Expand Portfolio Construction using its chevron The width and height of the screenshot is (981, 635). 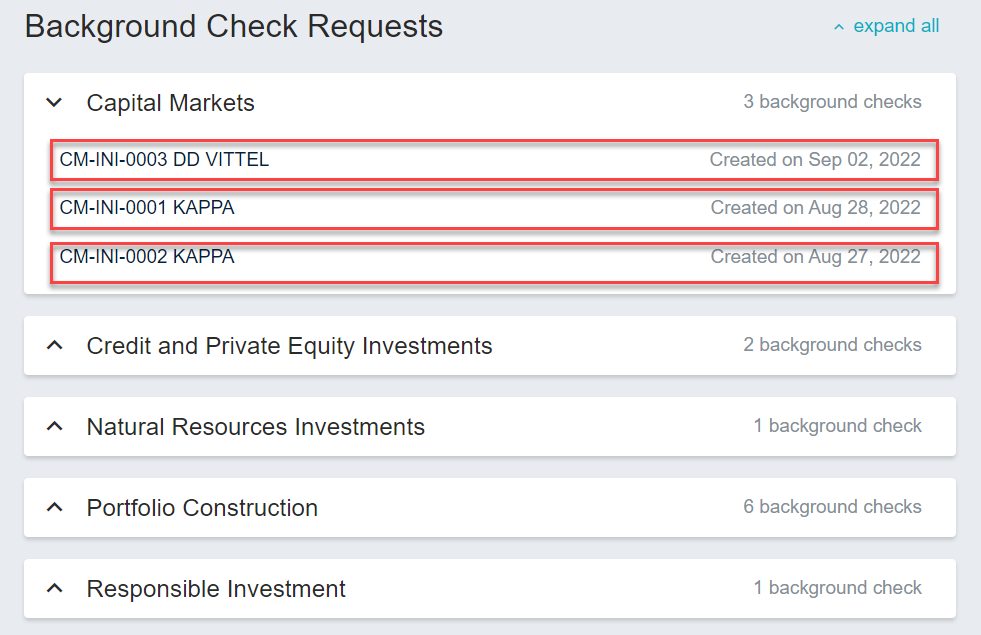55,507
